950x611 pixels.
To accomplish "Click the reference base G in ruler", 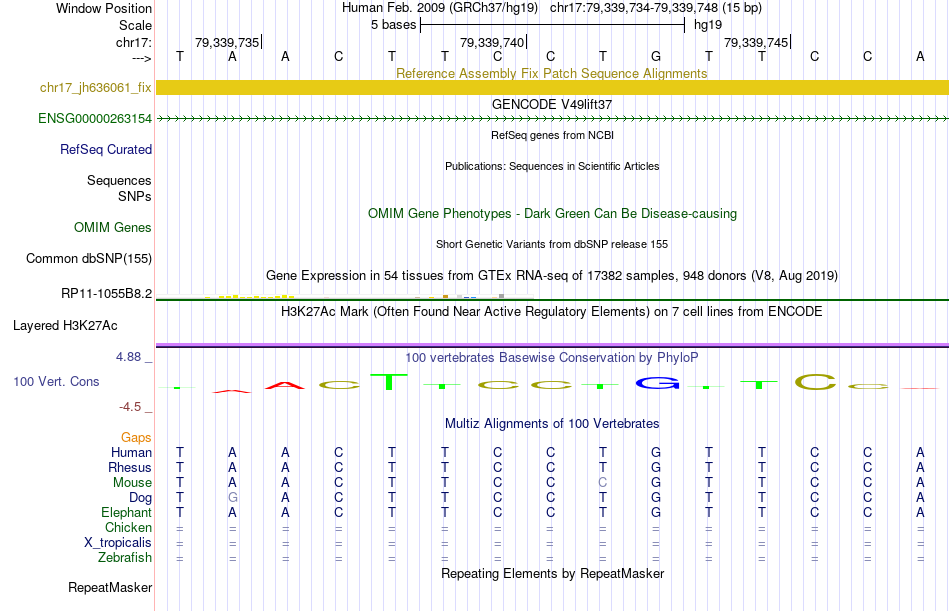I will (x=656, y=56).
